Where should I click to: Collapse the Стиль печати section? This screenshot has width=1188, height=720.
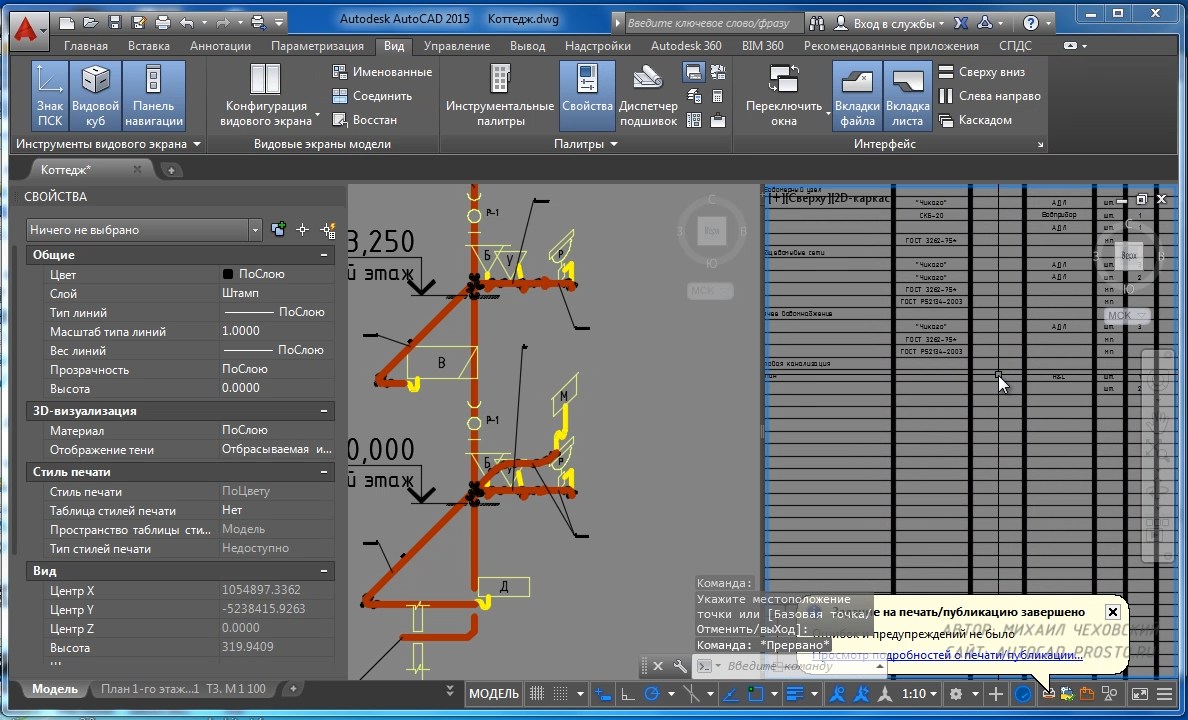pyautogui.click(x=324, y=472)
